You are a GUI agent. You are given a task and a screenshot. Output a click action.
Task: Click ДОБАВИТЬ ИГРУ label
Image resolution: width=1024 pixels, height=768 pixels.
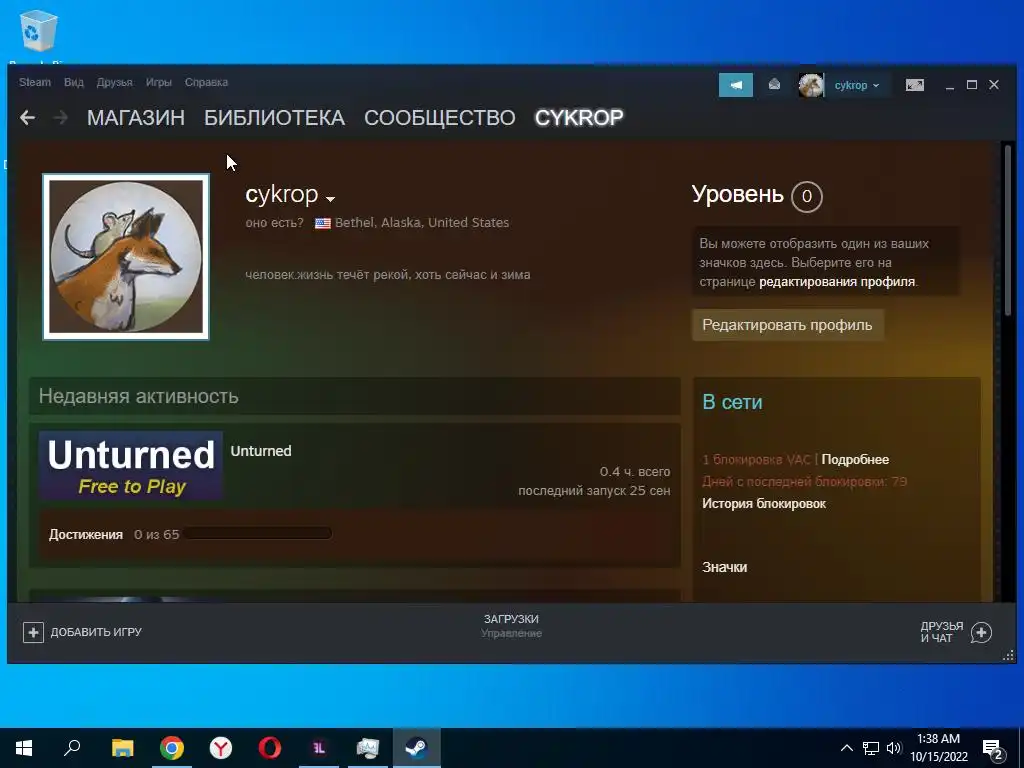point(96,632)
